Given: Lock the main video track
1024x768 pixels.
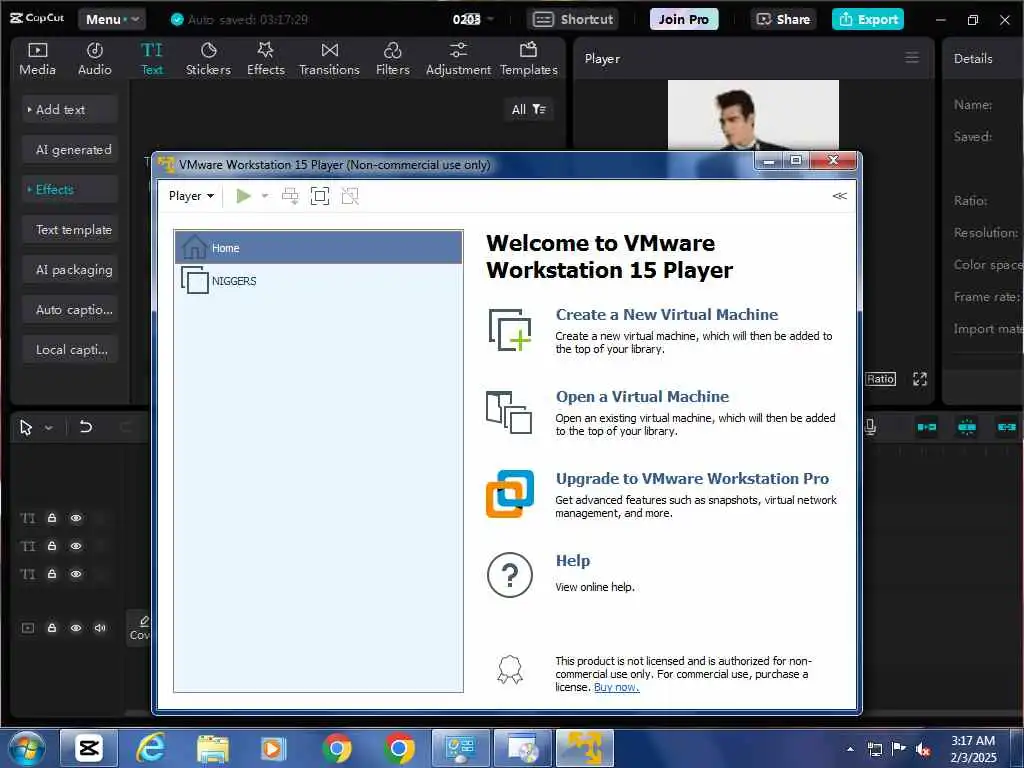Looking at the screenshot, I should tap(52, 628).
